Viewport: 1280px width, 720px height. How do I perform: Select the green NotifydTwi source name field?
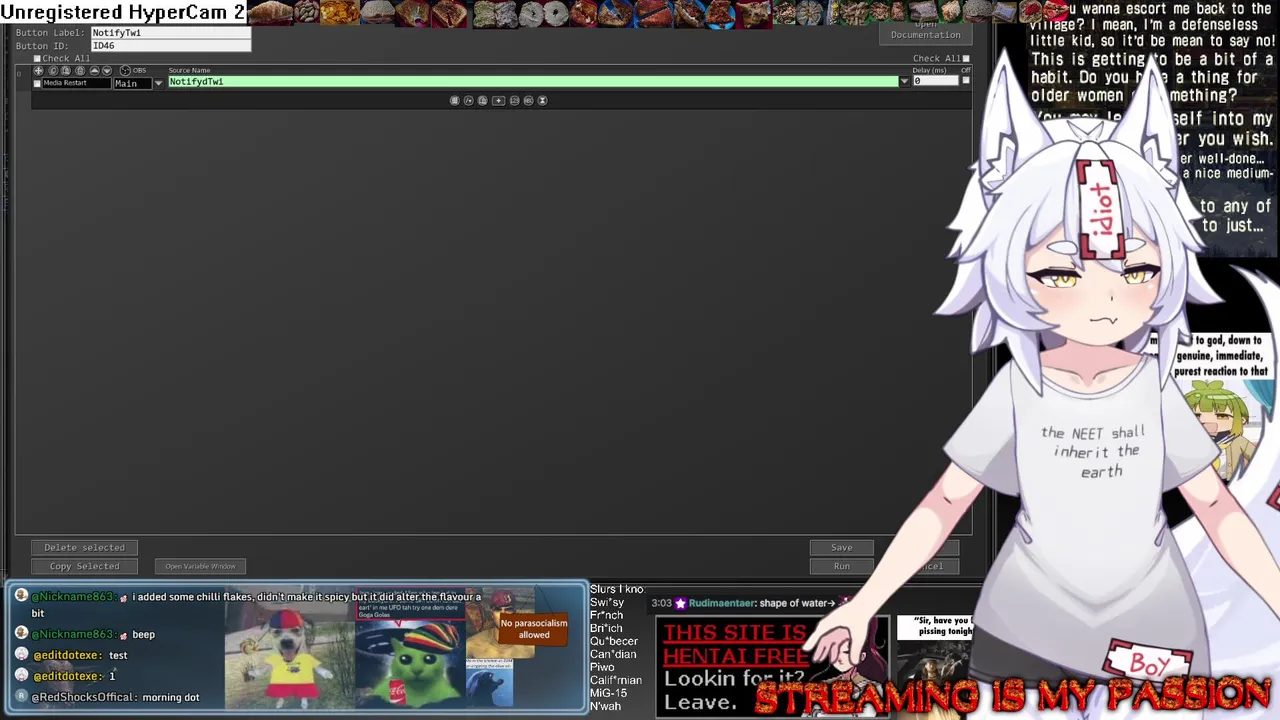click(533, 81)
